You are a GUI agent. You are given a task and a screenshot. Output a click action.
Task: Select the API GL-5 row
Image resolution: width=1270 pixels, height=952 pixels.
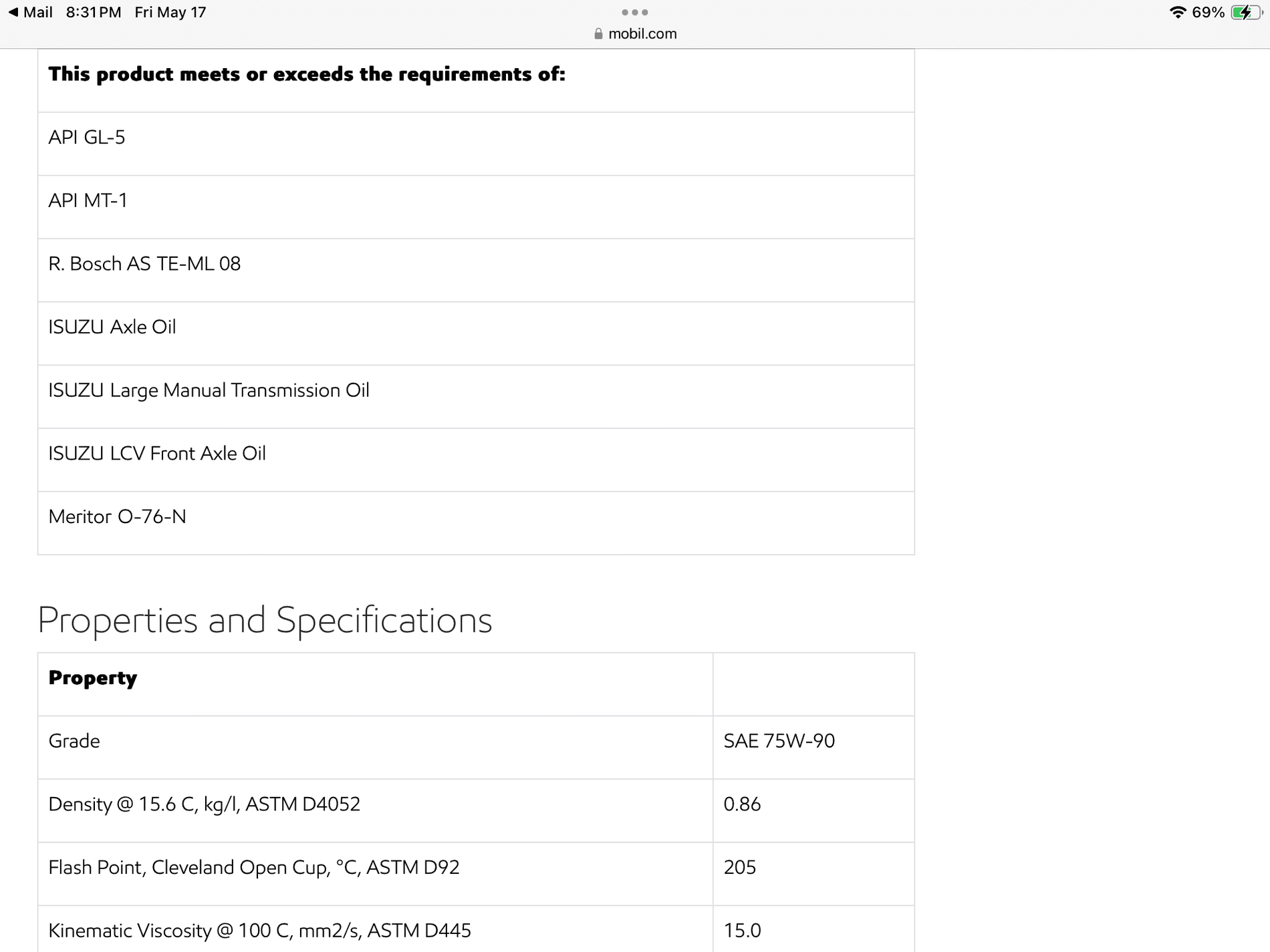(476, 144)
